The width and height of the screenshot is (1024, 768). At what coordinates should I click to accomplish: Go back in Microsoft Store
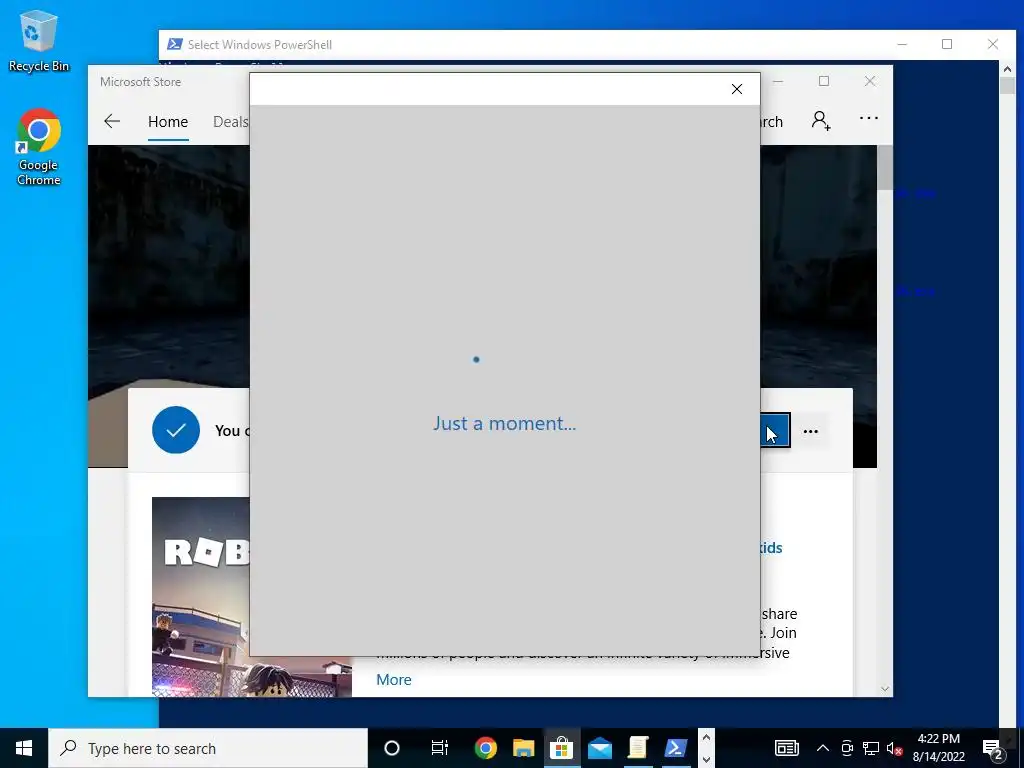click(112, 121)
